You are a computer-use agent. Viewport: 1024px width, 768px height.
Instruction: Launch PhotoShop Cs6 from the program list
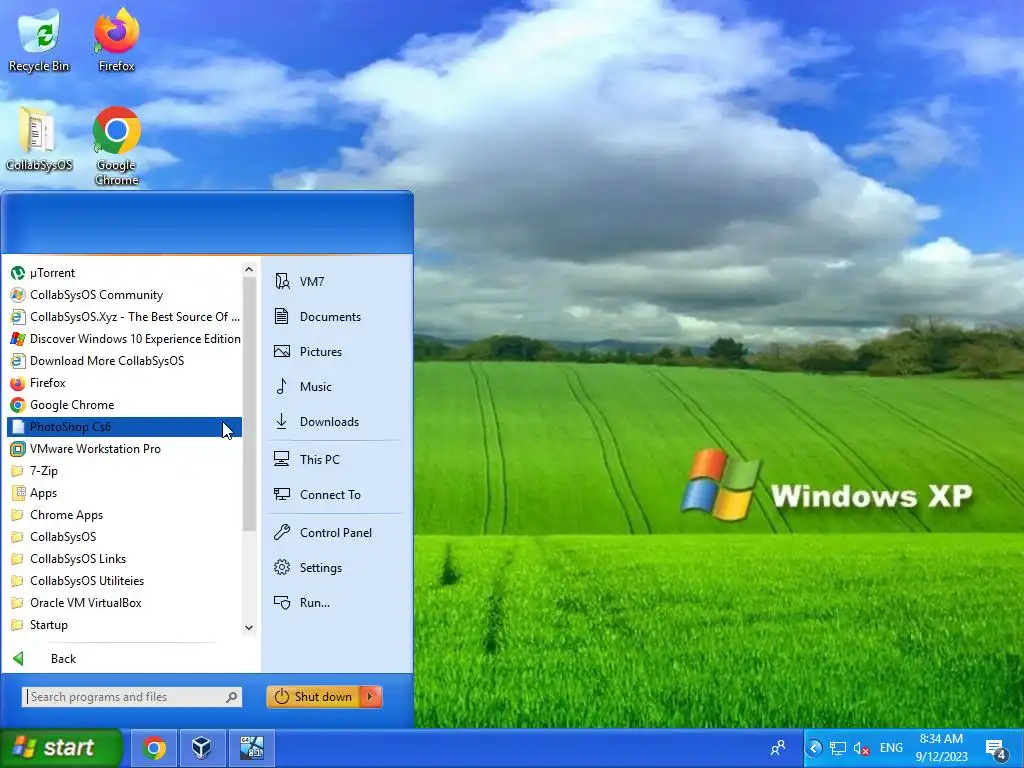(x=124, y=427)
